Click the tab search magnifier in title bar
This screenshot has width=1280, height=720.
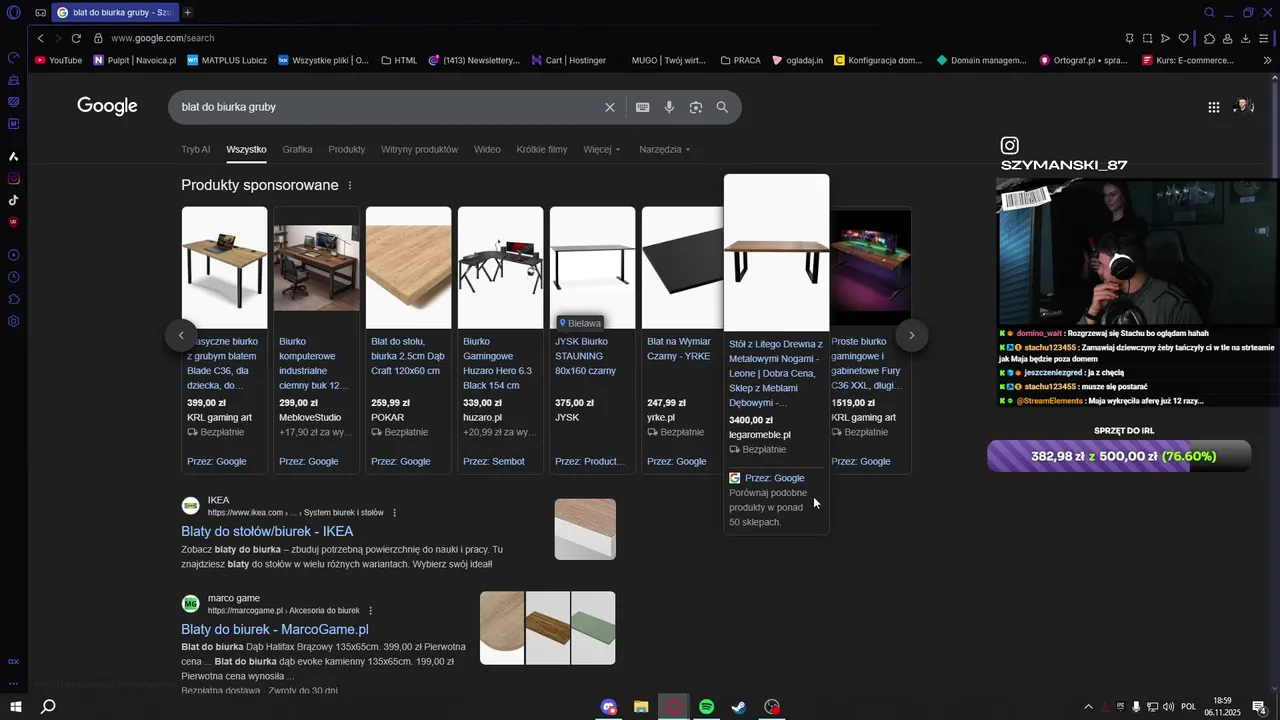click(1209, 13)
